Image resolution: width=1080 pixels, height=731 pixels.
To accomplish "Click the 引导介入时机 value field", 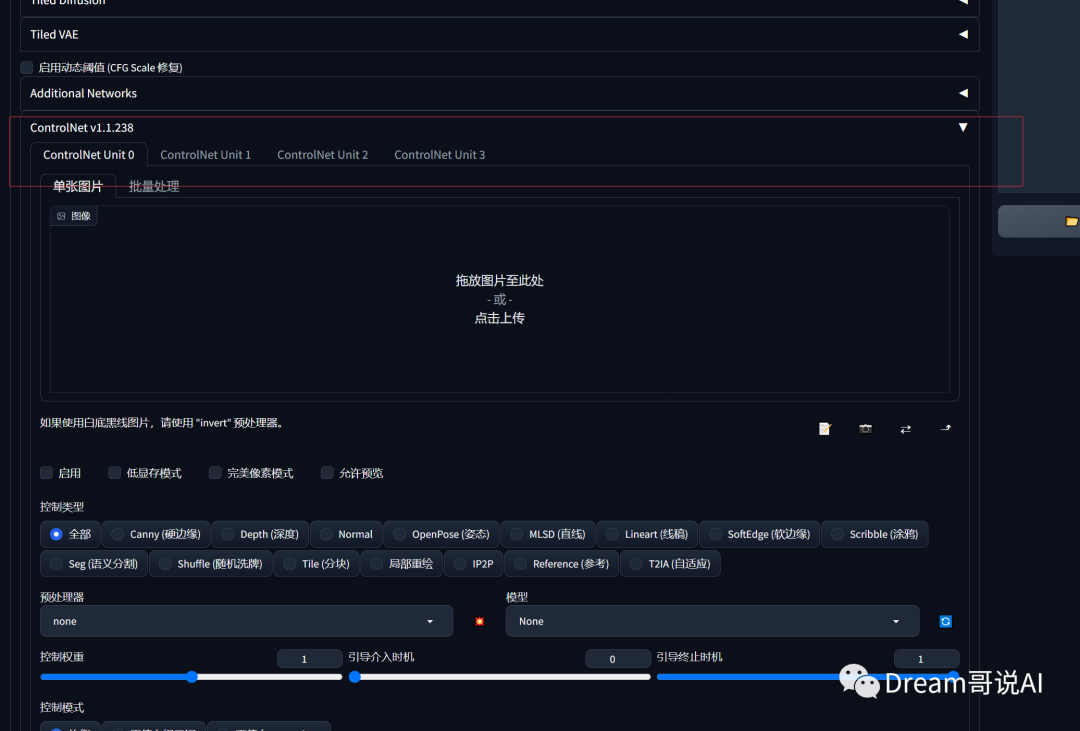I will tap(618, 659).
